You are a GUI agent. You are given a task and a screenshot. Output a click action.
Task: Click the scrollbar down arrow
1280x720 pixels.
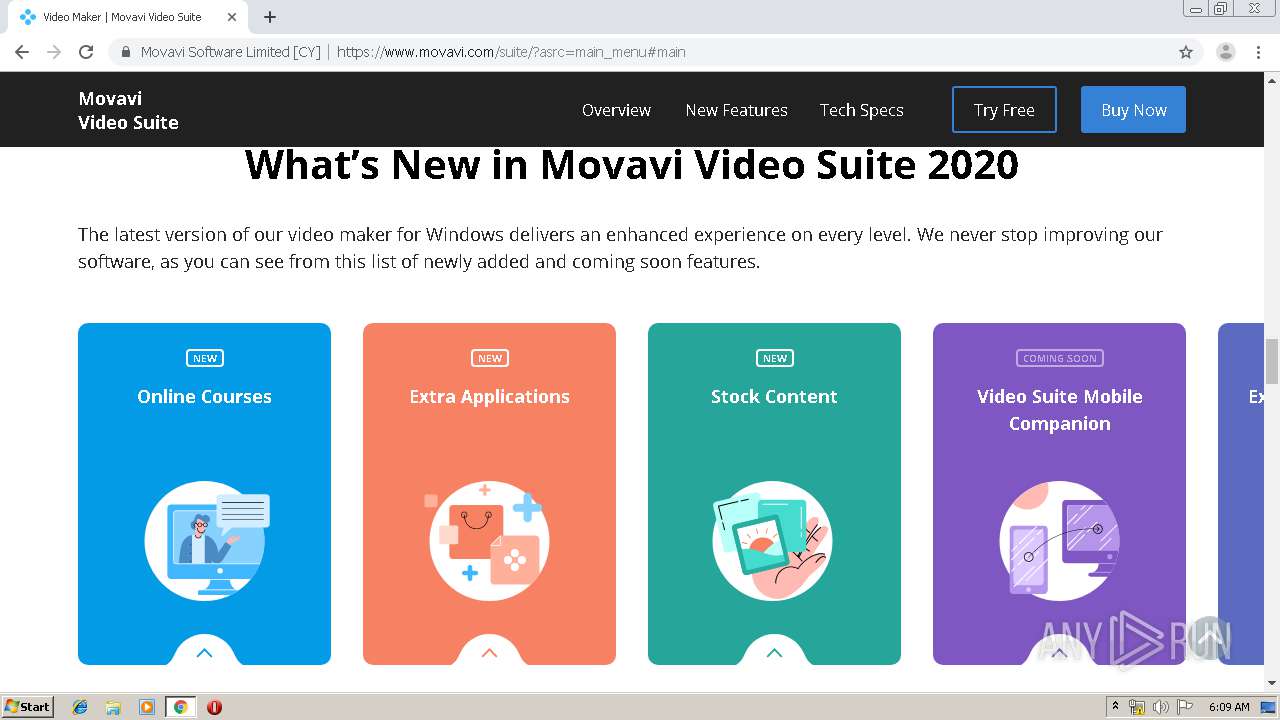tap(1272, 683)
